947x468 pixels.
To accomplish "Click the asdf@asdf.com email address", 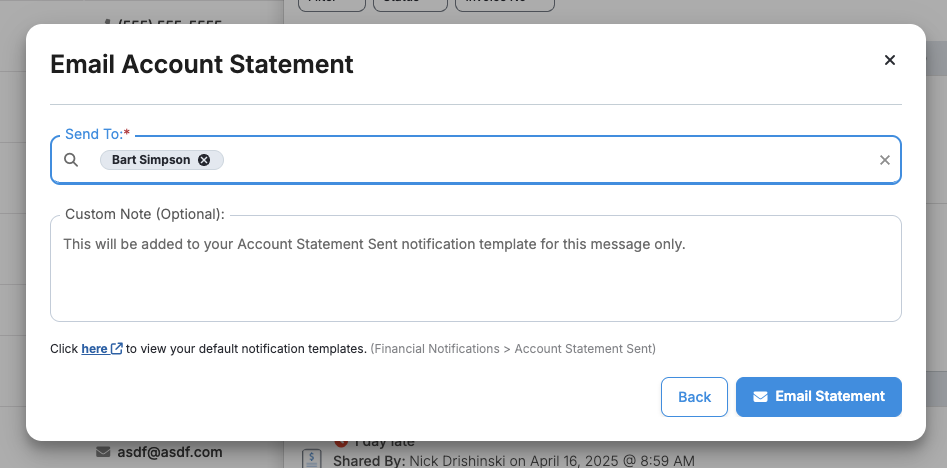I will click(170, 452).
